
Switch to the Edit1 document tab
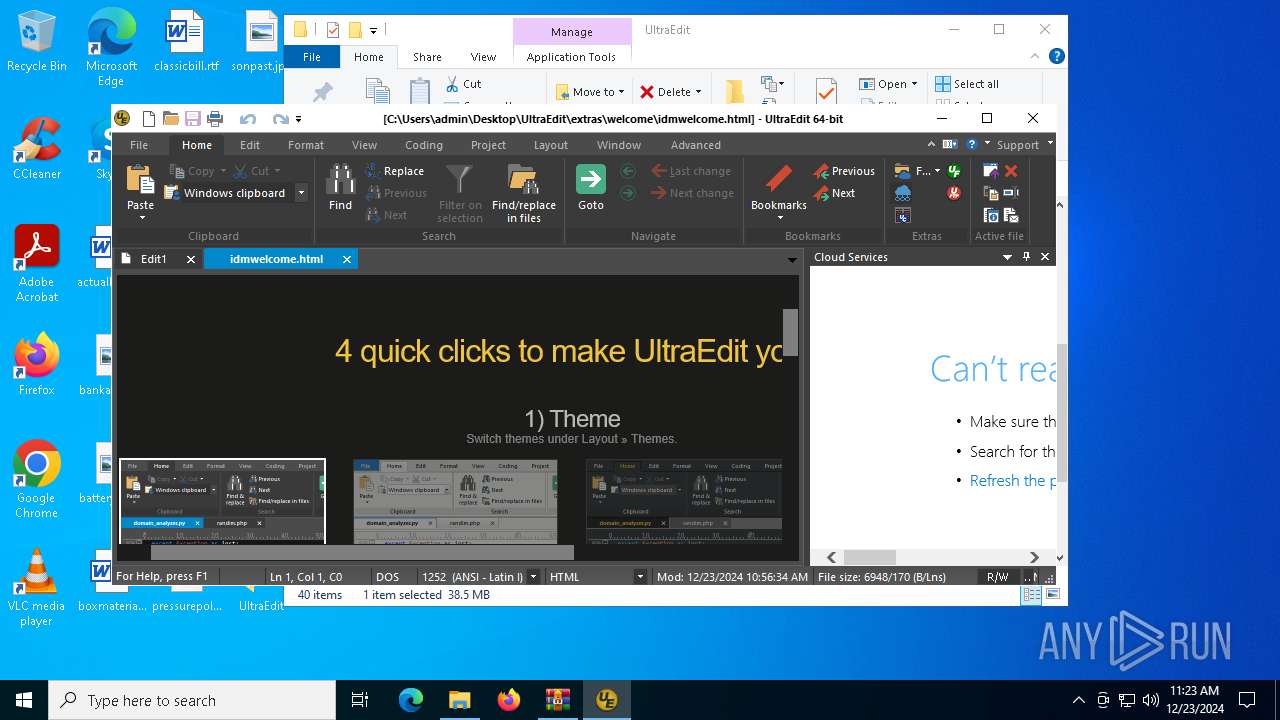153,259
